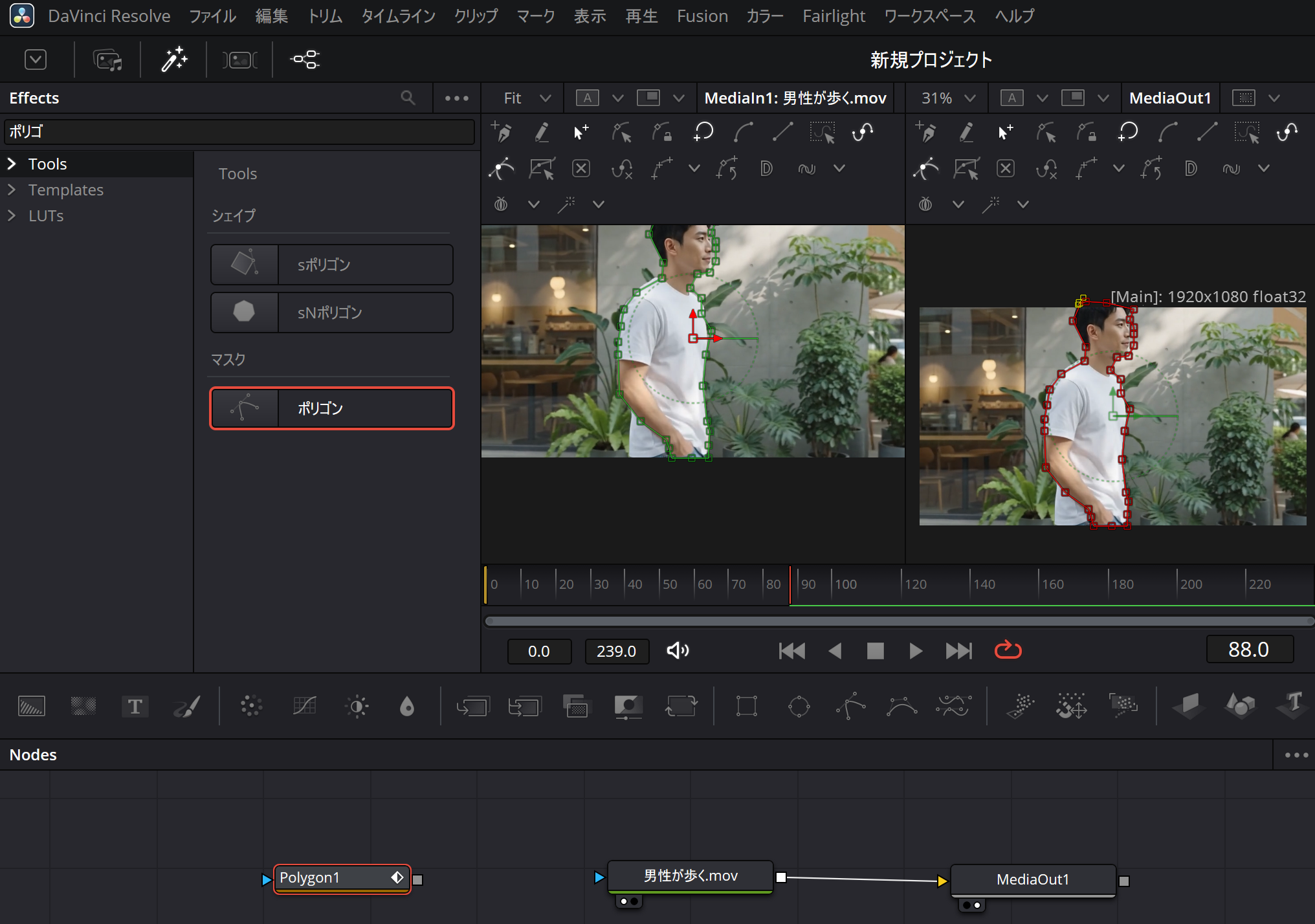Select Draw Freehand pencil in MediaOut1 viewer
The height and width of the screenshot is (924, 1315).
point(966,132)
